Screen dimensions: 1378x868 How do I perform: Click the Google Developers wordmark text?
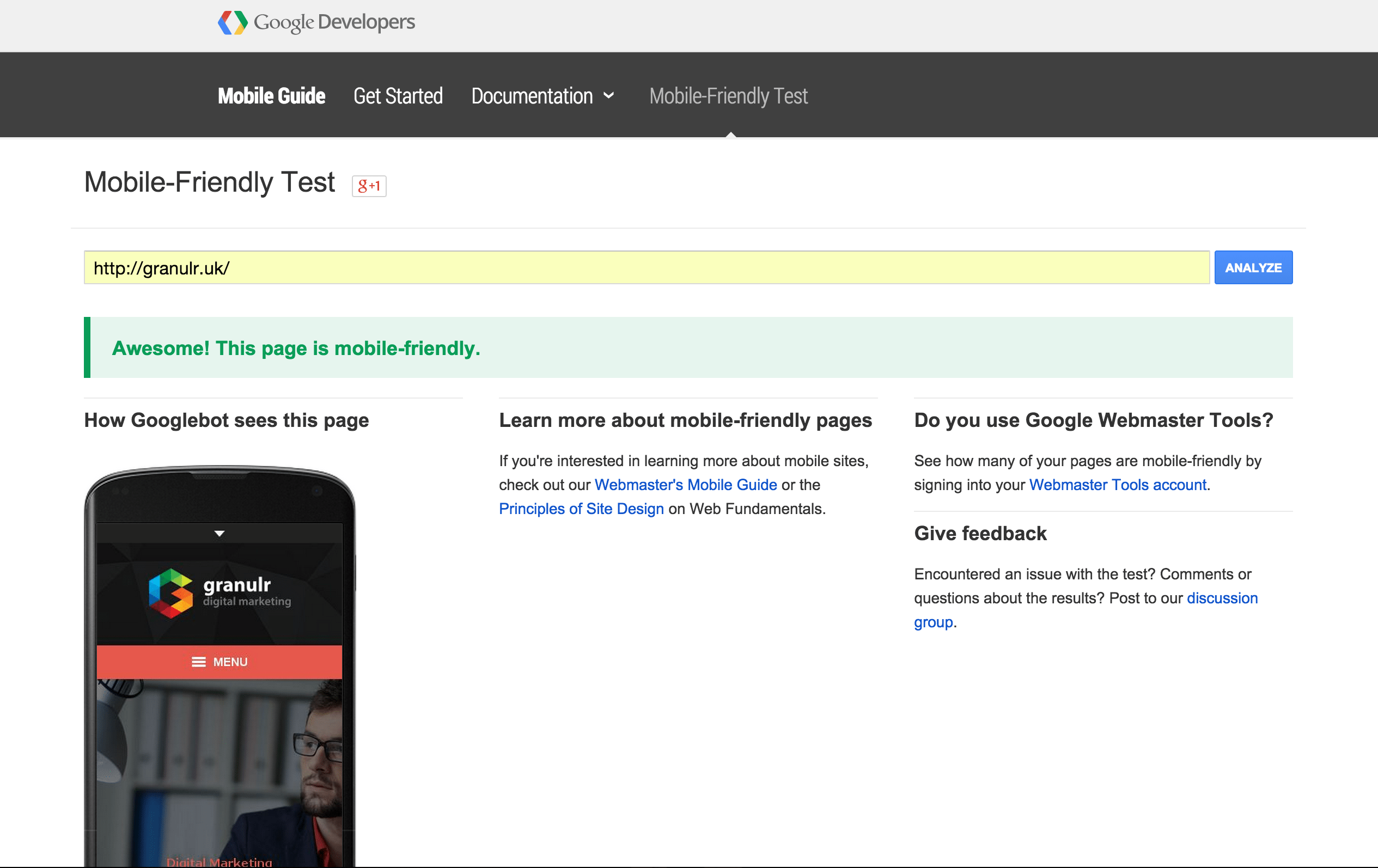click(x=334, y=22)
